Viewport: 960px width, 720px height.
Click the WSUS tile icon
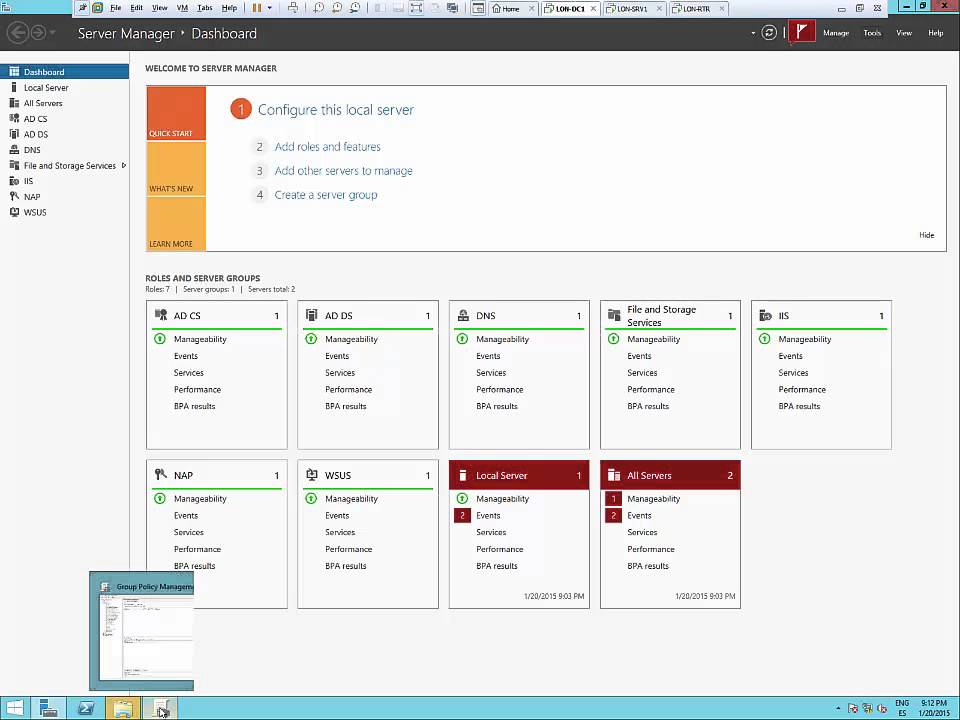312,474
